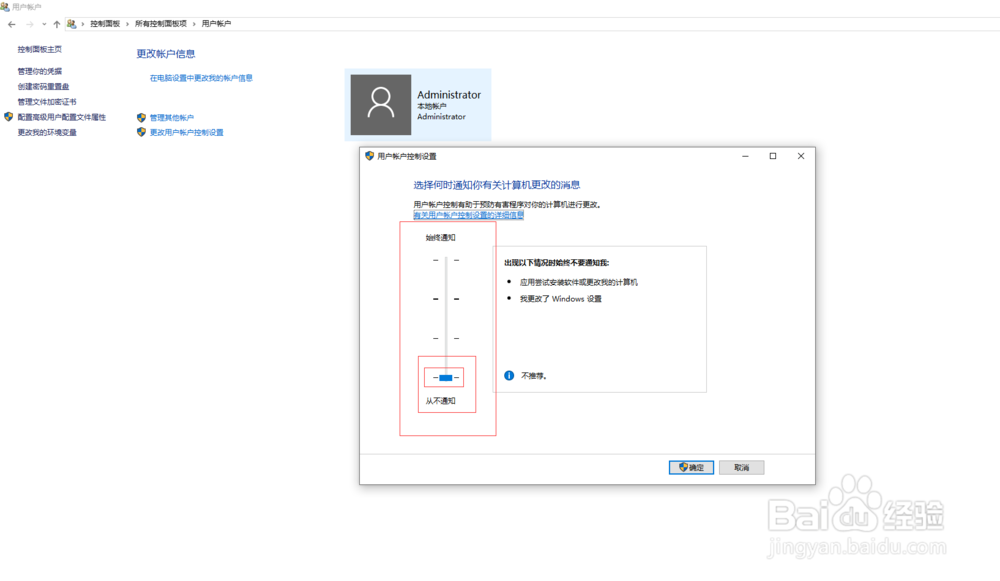Click the Administrator account avatar picture
Viewport: 1000px width, 581px height.
pos(381,105)
